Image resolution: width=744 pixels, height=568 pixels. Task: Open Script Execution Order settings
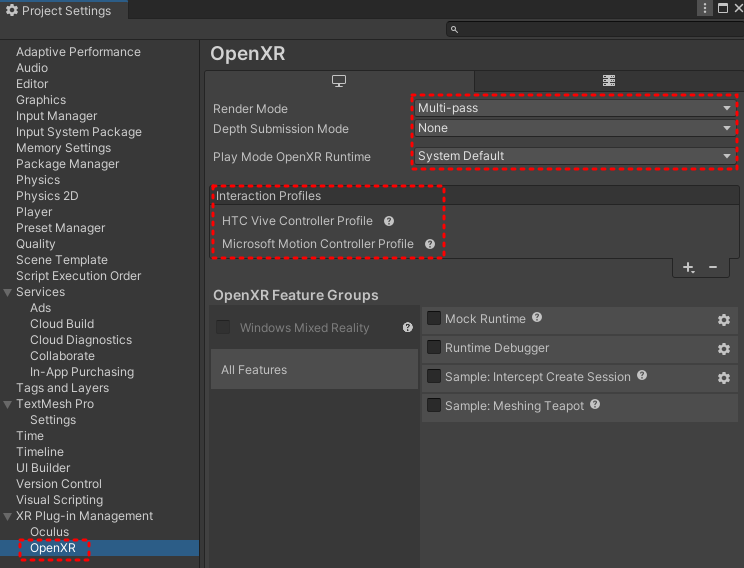coord(78,276)
